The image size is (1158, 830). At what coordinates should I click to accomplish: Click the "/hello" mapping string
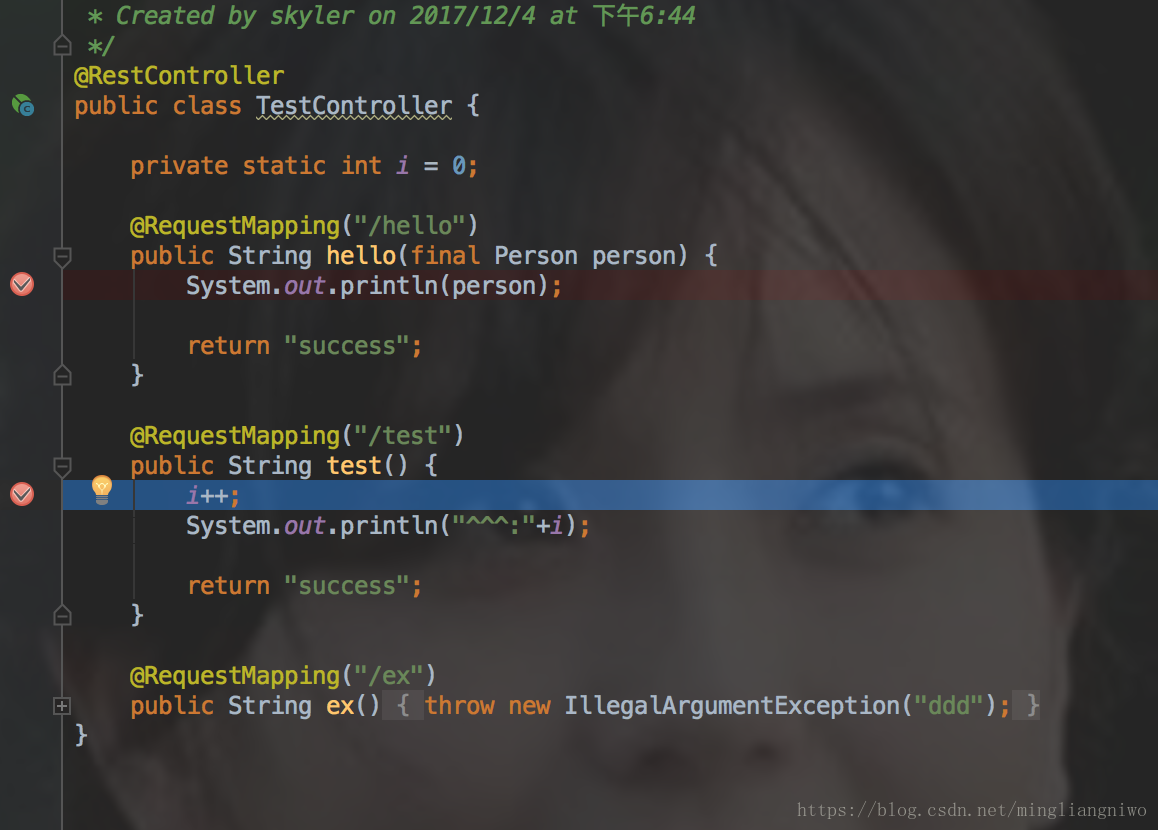pos(410,225)
